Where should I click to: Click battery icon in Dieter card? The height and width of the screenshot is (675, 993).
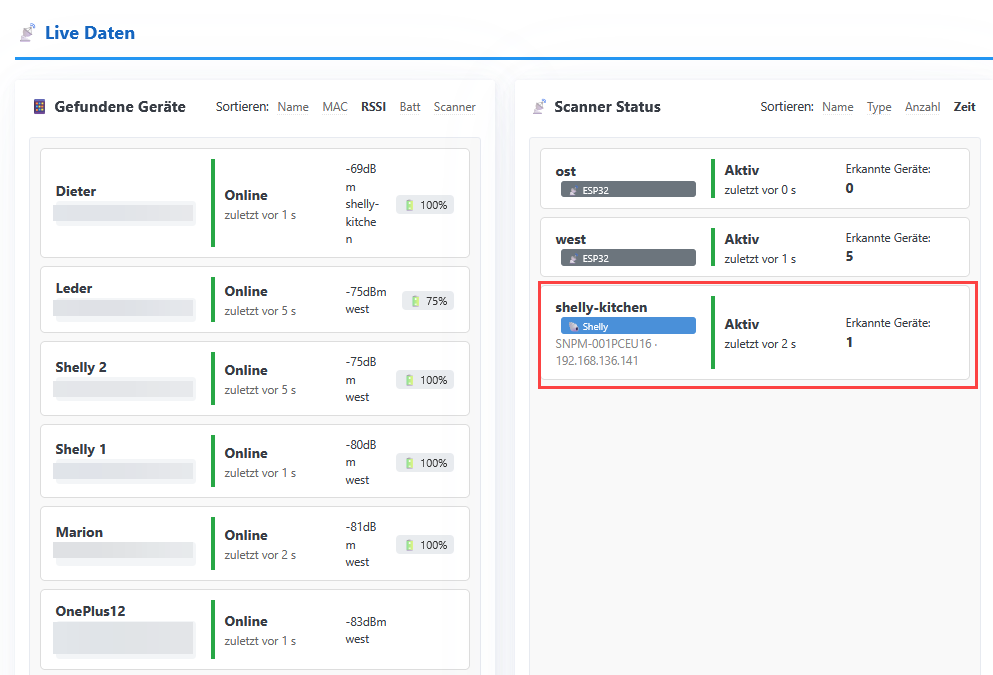point(409,205)
